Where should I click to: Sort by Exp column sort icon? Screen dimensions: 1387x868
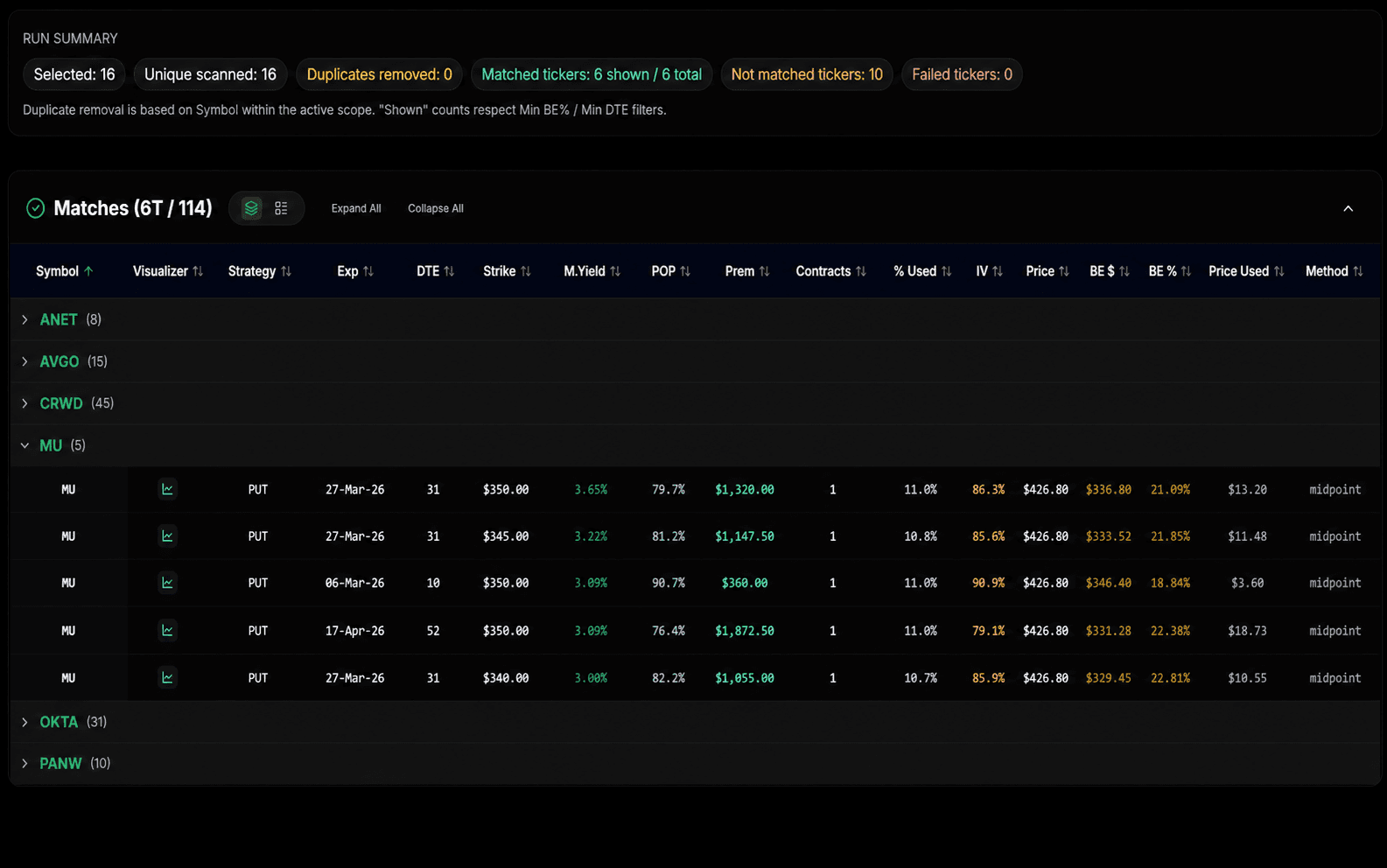click(368, 271)
